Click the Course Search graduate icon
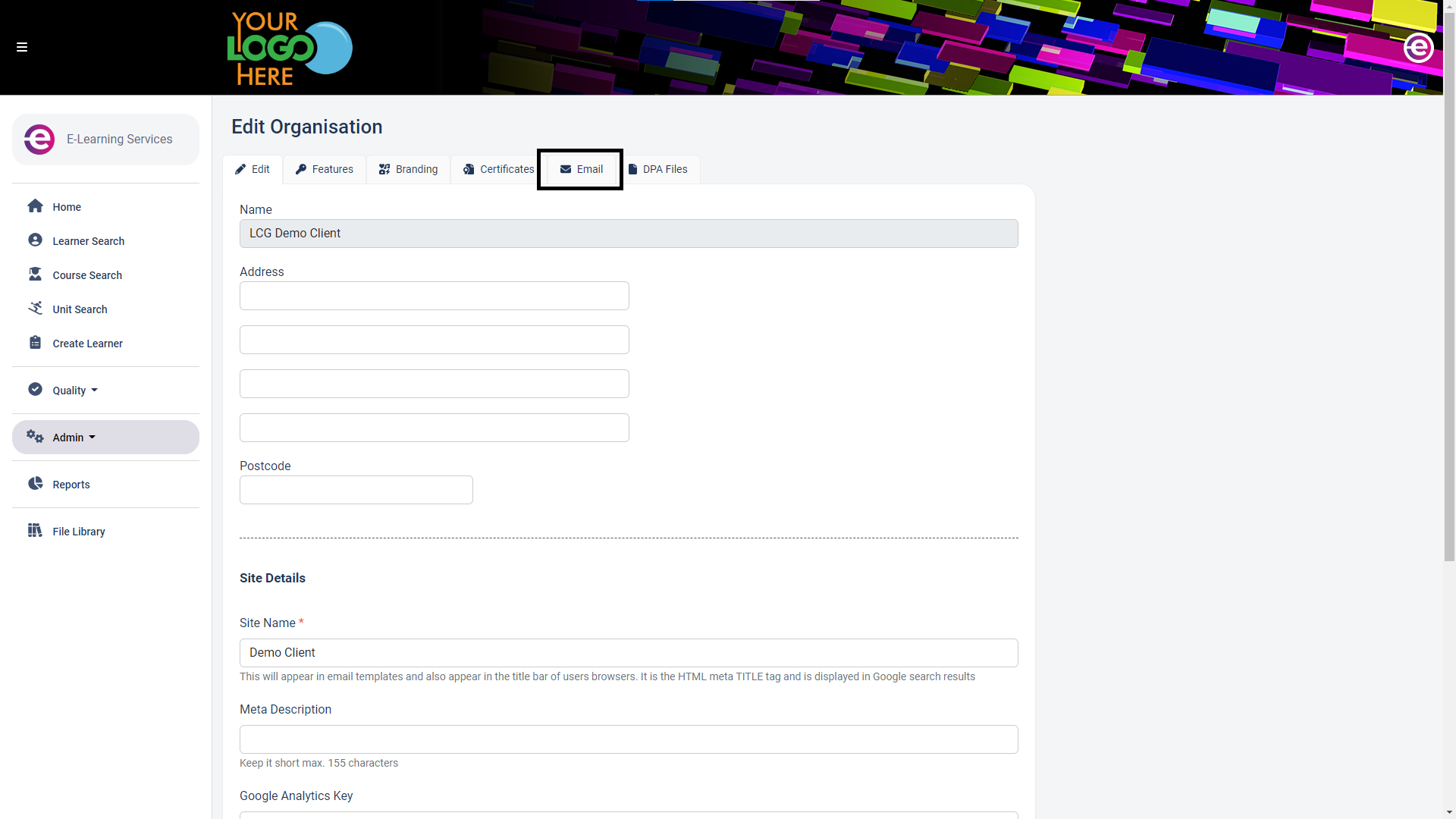Viewport: 1456px width, 819px height. pos(35,275)
